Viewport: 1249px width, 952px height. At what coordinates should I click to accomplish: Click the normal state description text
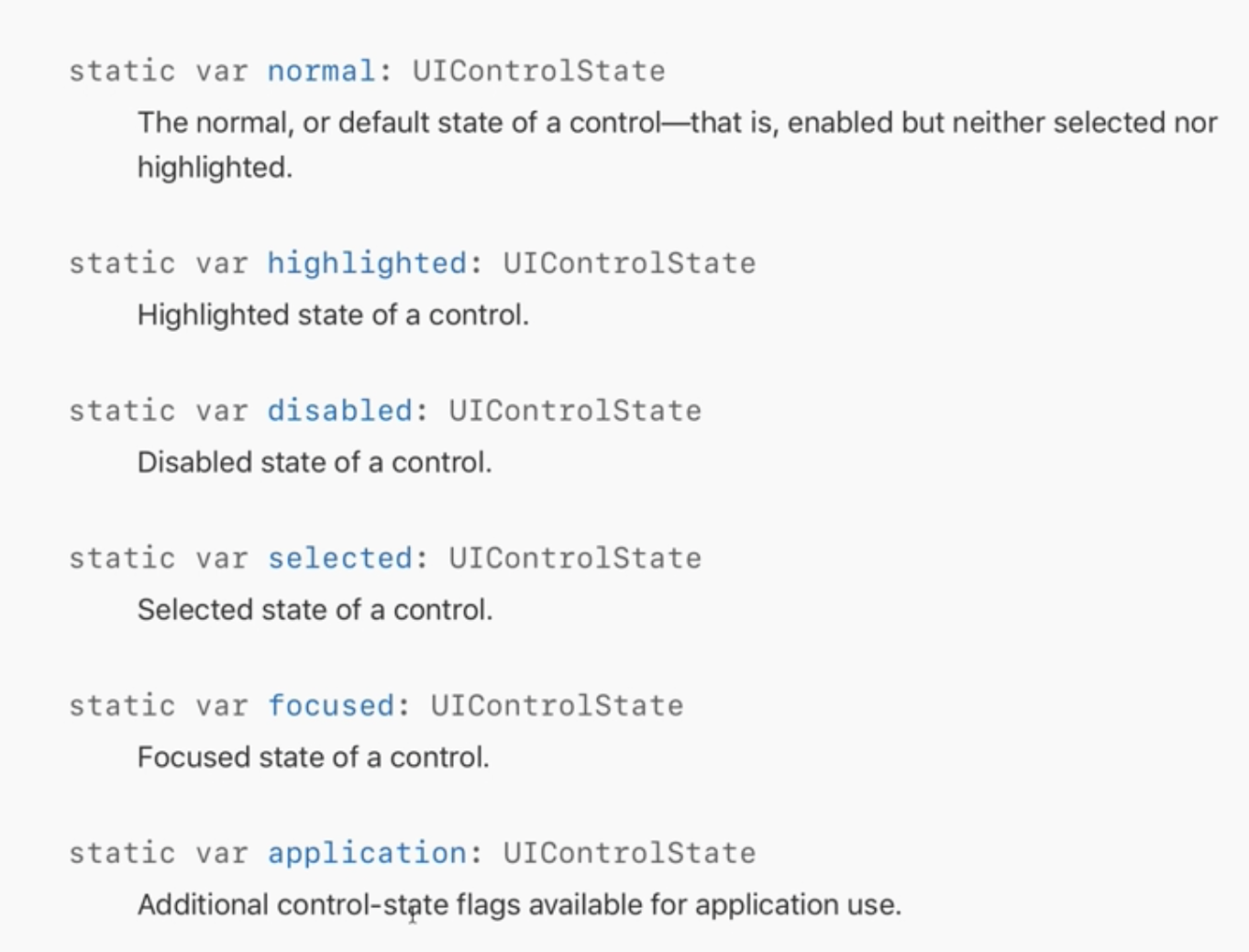click(677, 145)
